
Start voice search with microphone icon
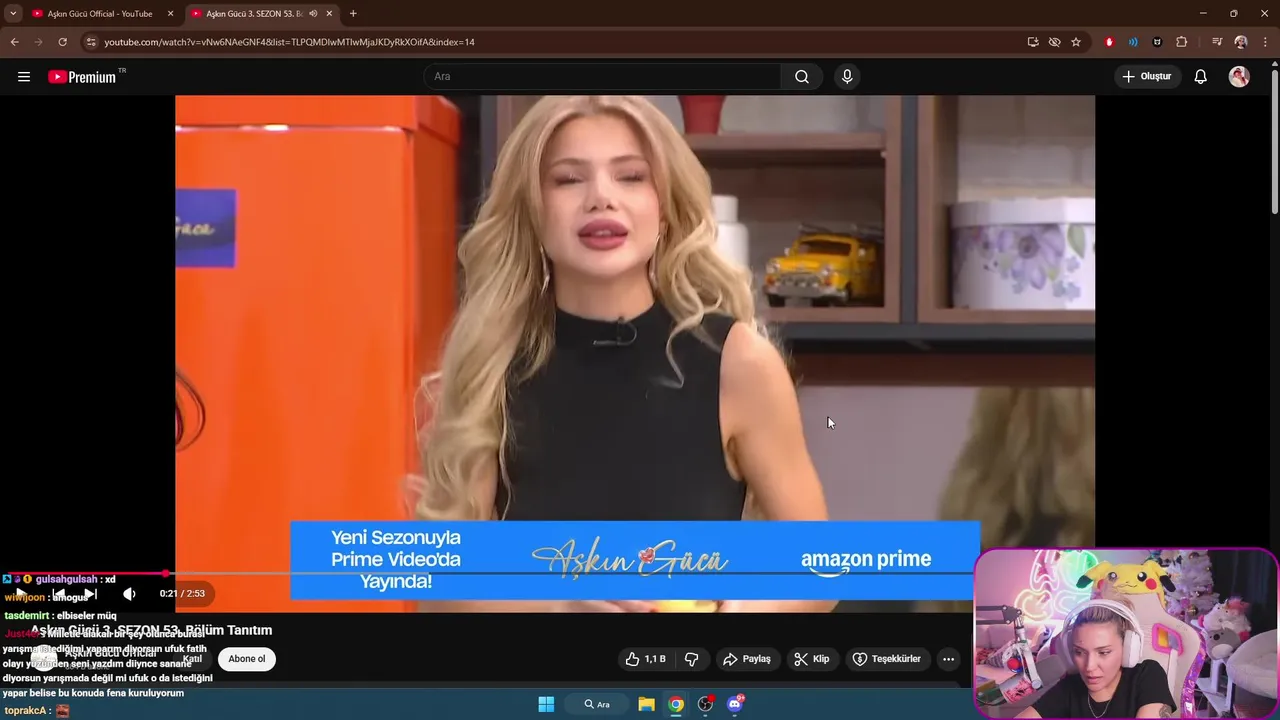pos(847,77)
